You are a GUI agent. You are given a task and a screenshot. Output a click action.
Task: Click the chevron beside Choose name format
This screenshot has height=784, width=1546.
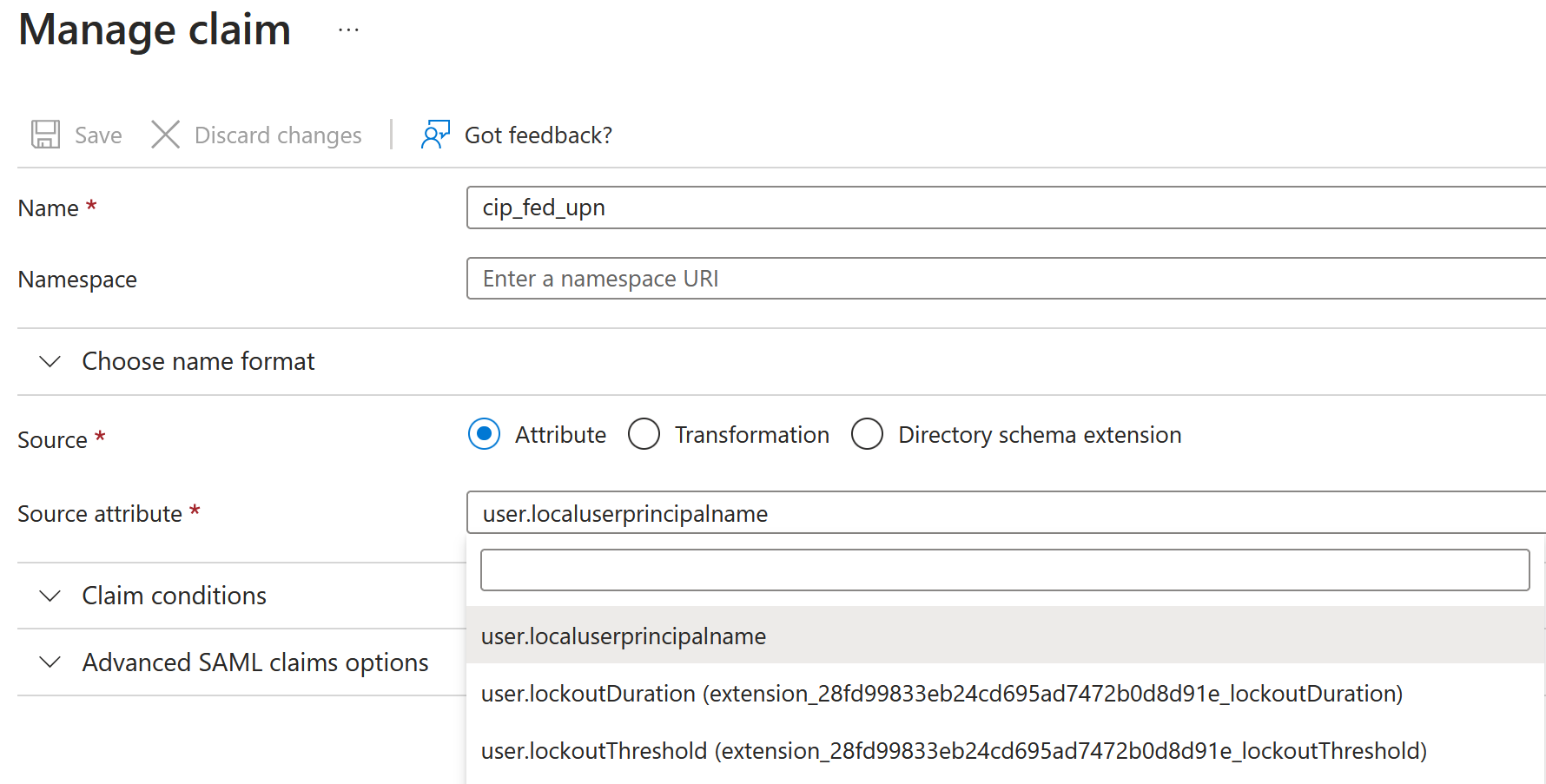click(50, 361)
